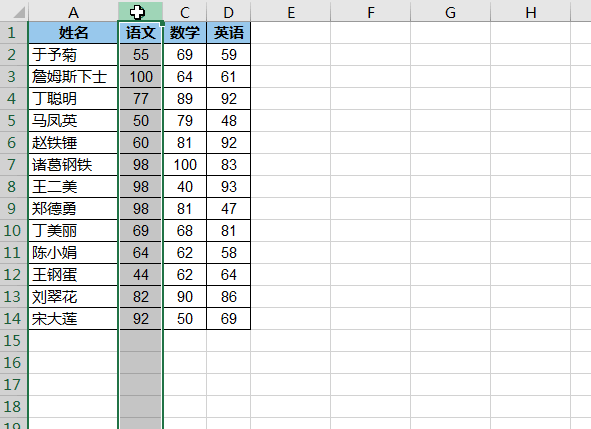The height and width of the screenshot is (429, 591).
Task: Select the cell containing 马凤英
Action: pos(73,121)
